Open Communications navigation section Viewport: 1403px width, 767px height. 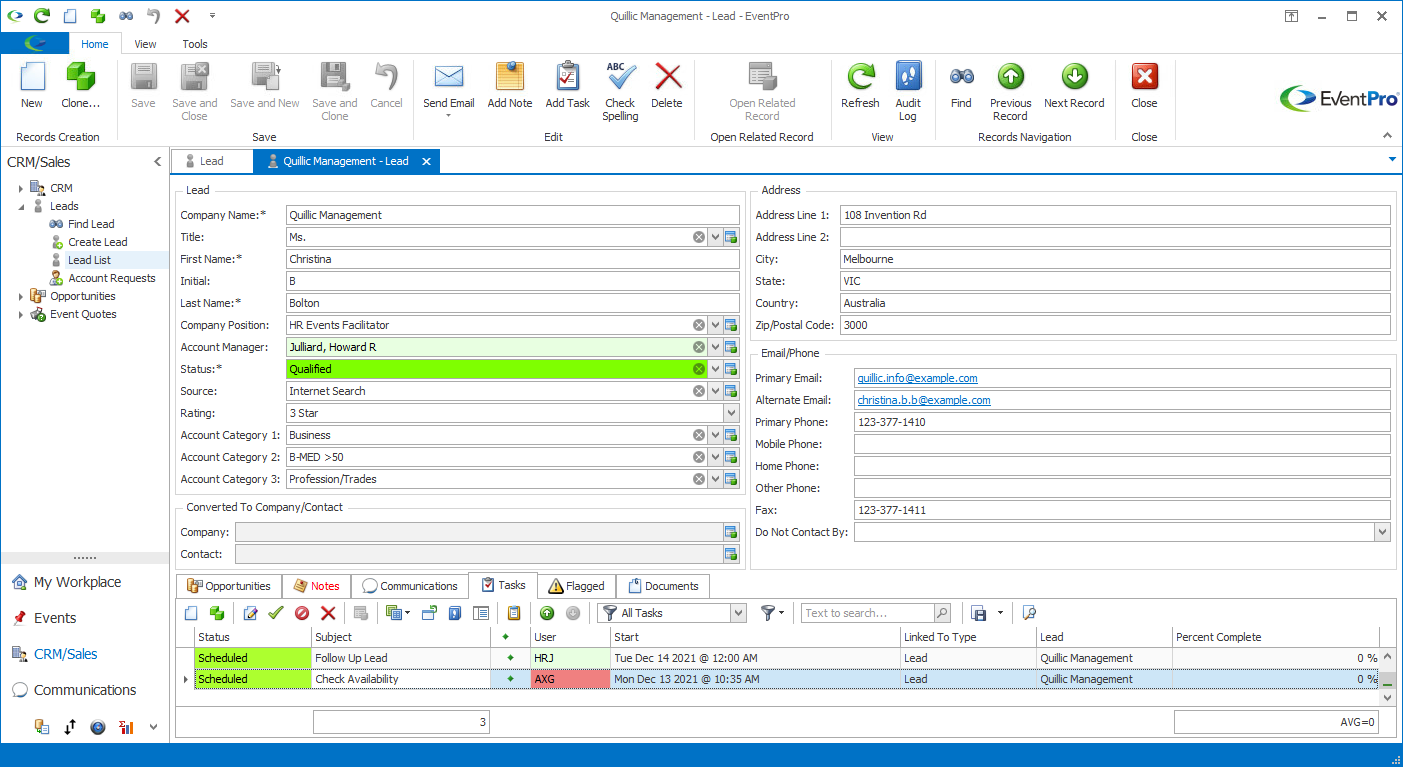pos(85,690)
